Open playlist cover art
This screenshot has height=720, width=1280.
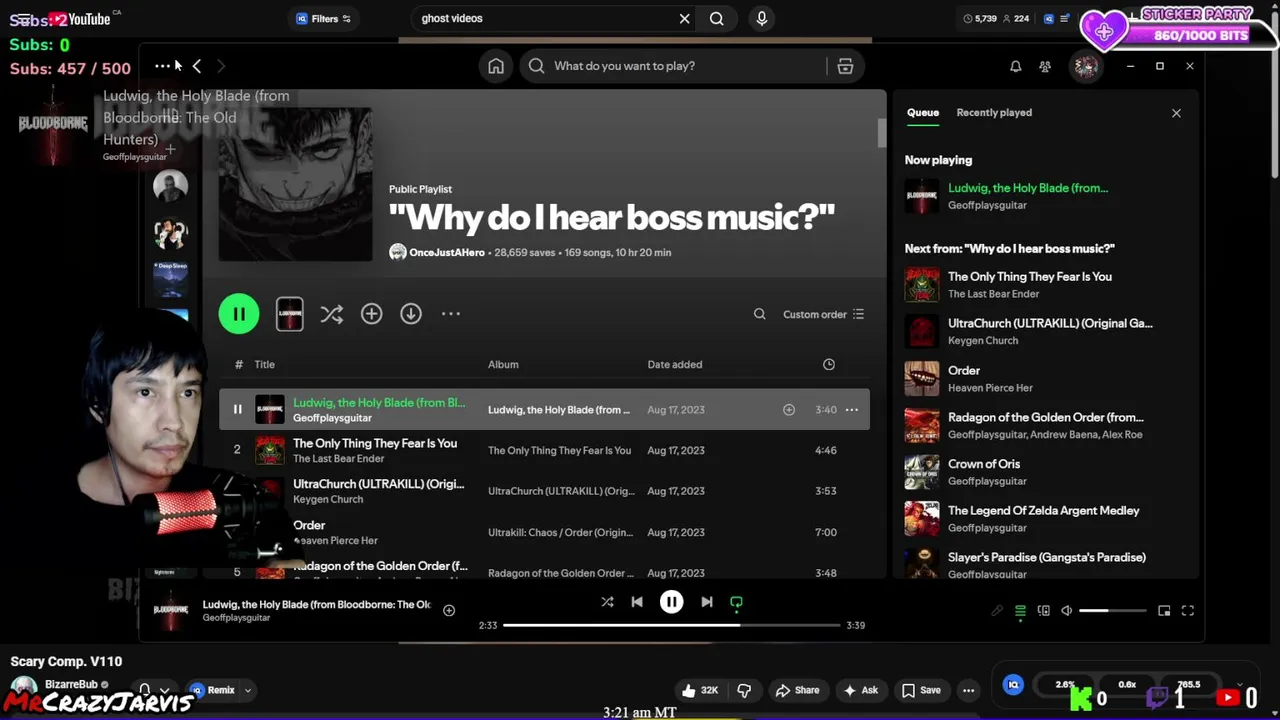coord(295,185)
